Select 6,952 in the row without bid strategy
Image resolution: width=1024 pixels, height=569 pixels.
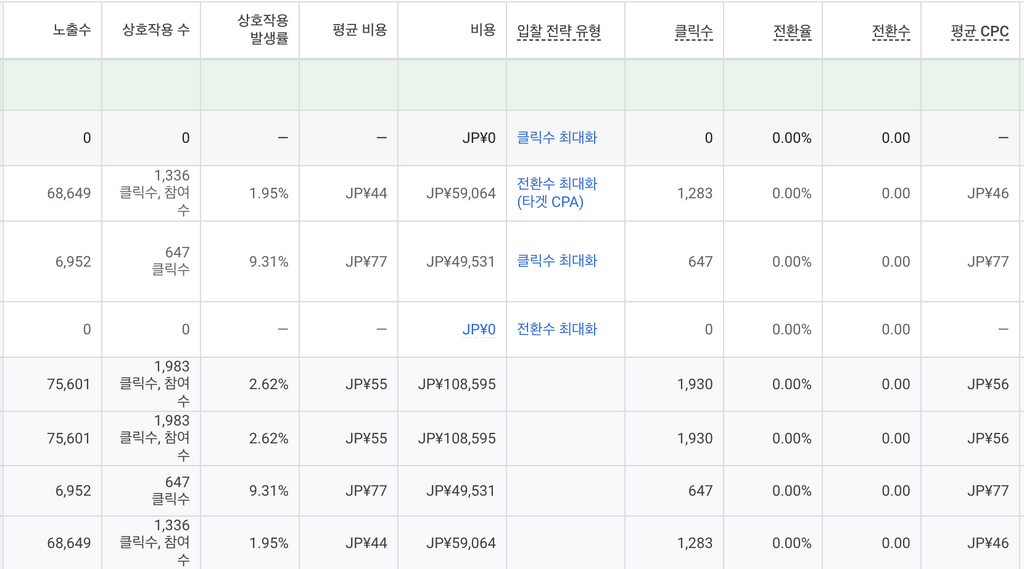tap(73, 491)
